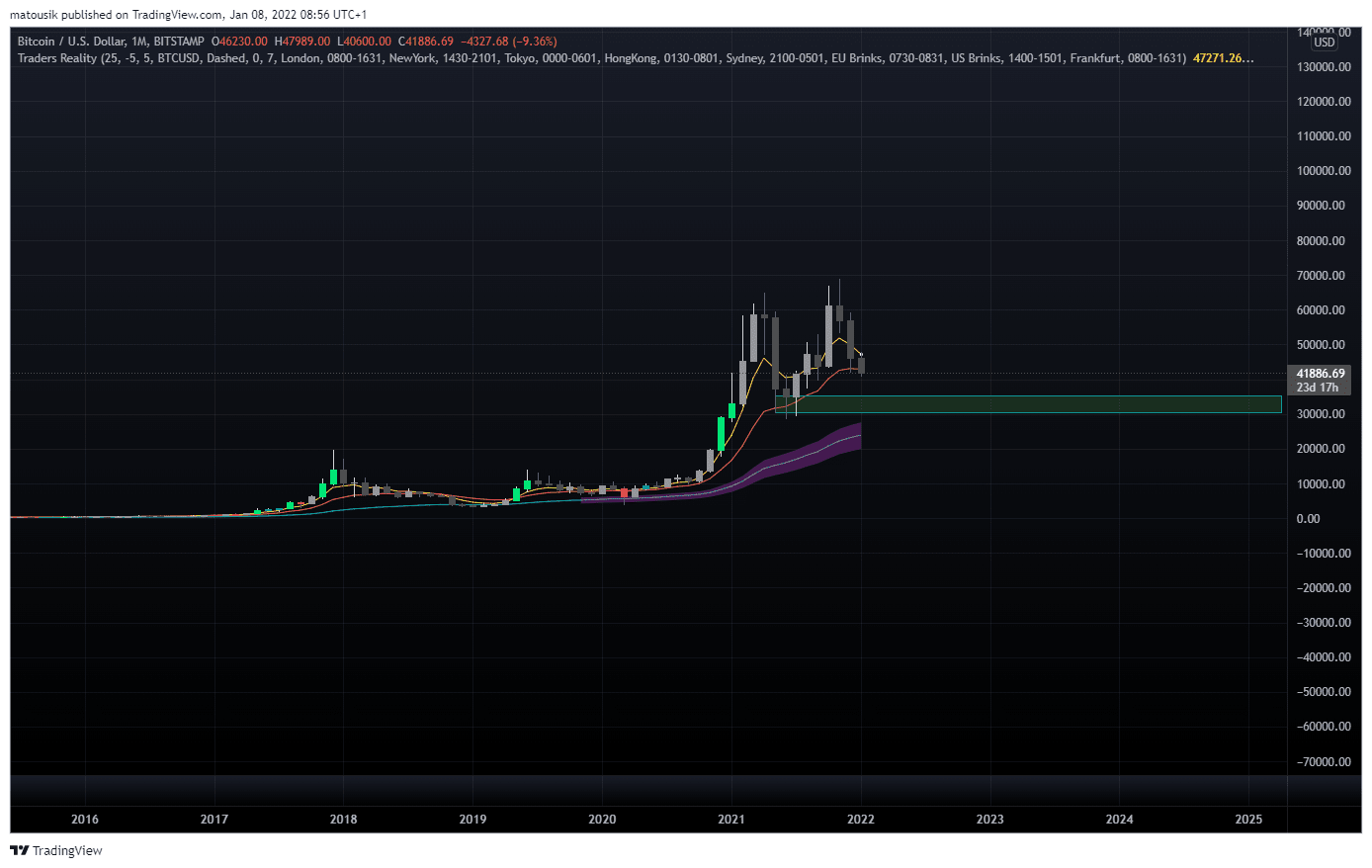Click the 100000.00 price axis label
Screen dimensions: 1372x868
click(x=1324, y=171)
